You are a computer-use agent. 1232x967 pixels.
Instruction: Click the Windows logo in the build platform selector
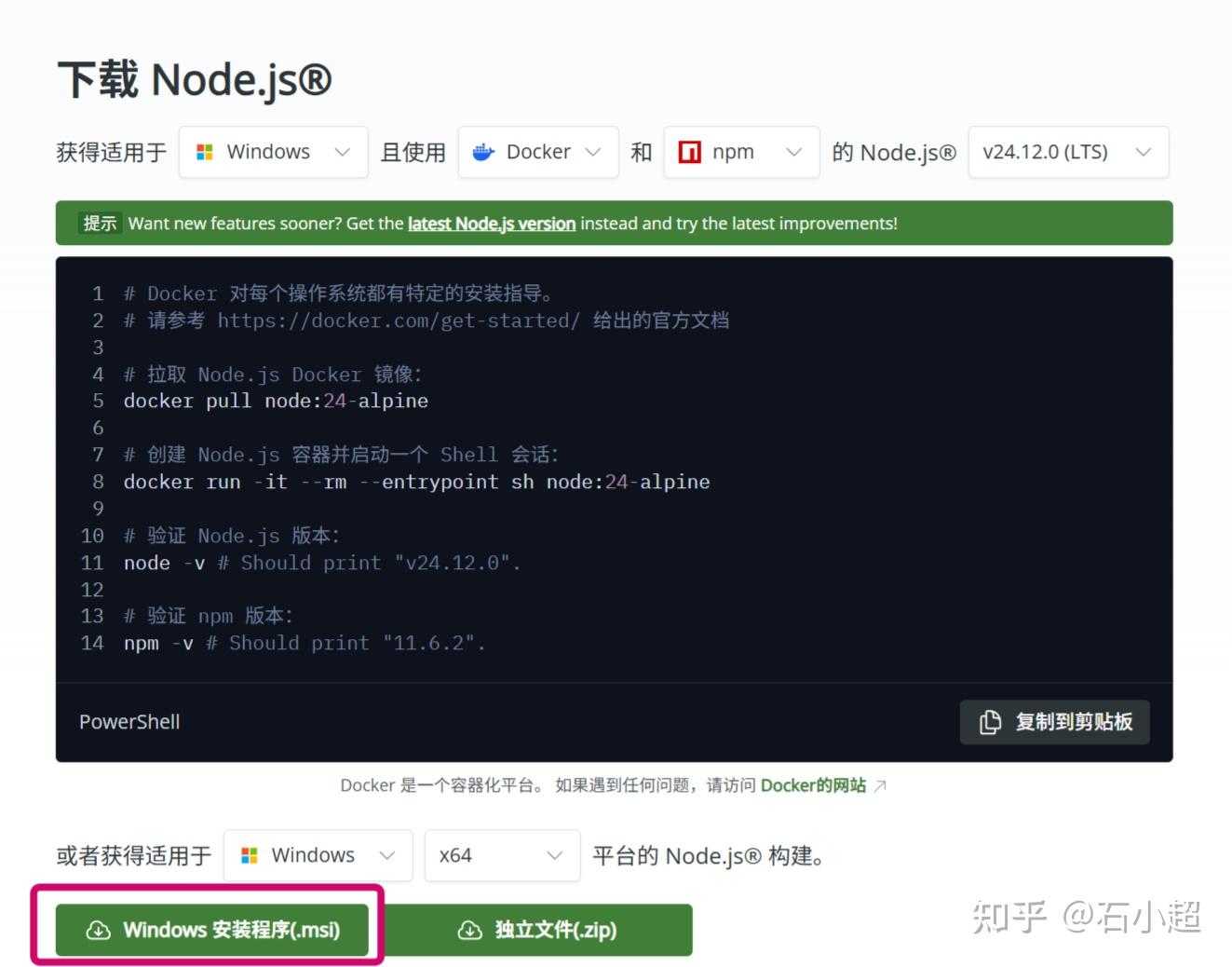[249, 854]
